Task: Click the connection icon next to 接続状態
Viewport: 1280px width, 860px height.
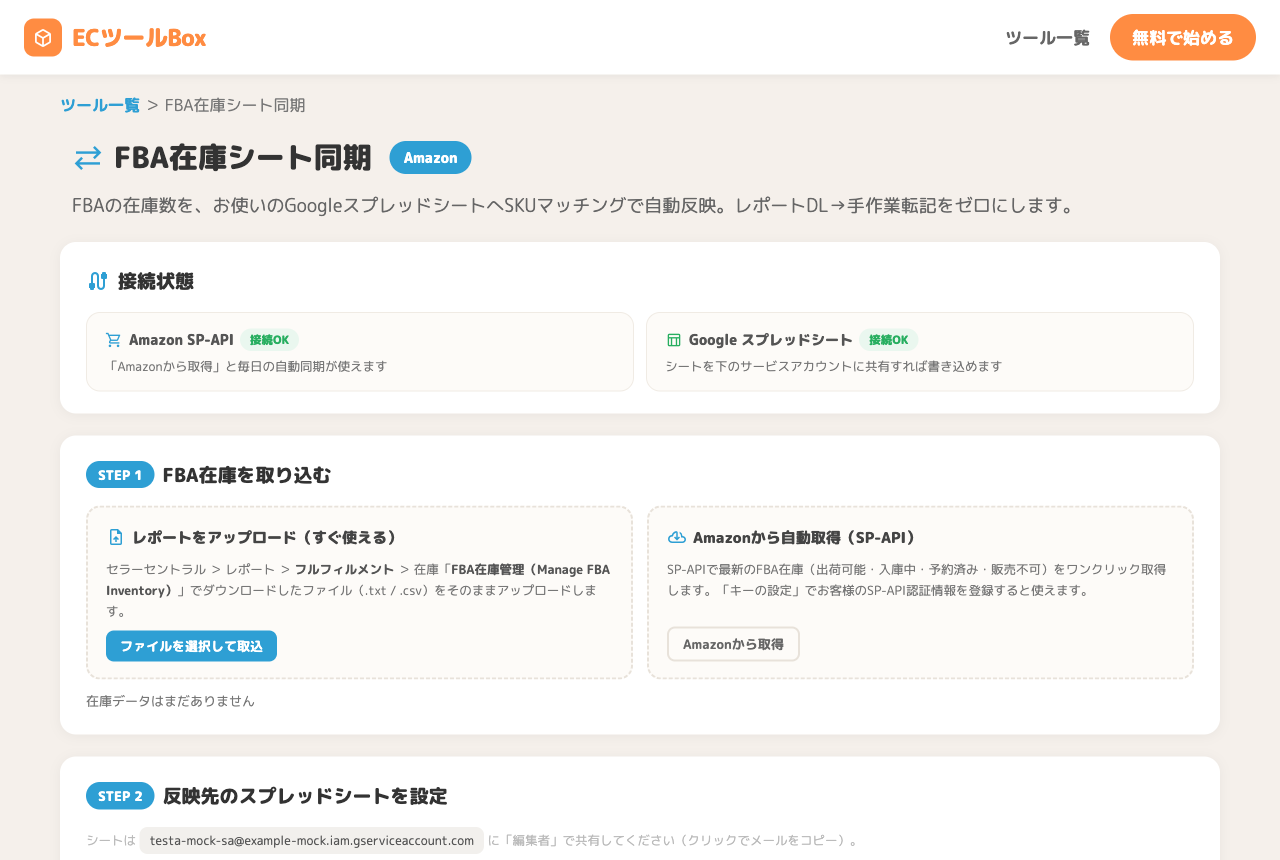Action: coord(97,281)
